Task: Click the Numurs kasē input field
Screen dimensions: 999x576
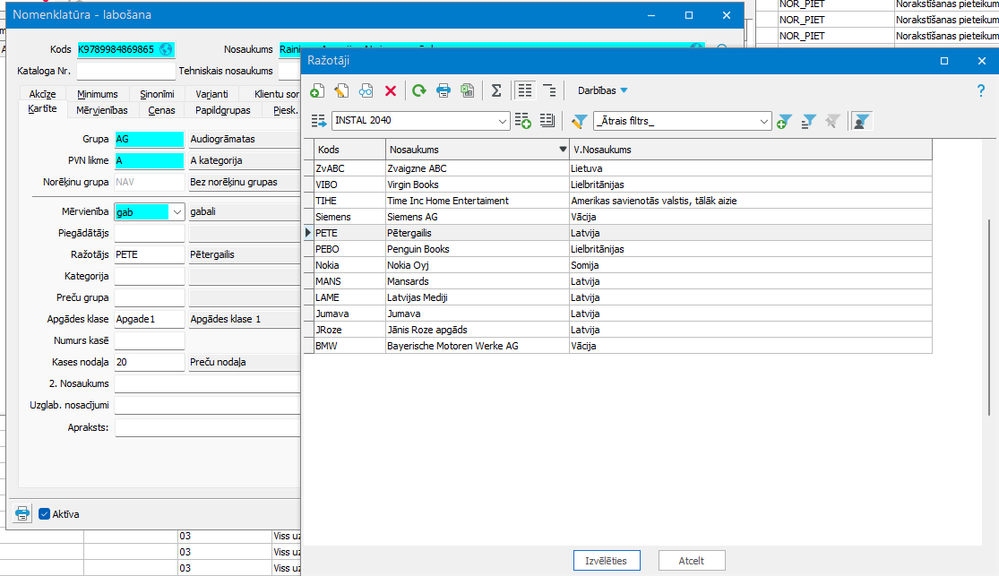Action: tap(149, 340)
